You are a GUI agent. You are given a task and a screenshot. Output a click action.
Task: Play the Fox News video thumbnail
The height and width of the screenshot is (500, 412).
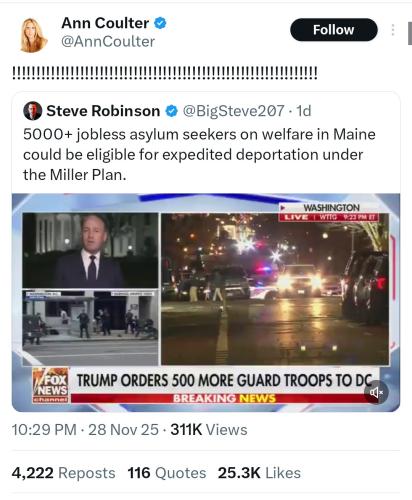coord(206,302)
